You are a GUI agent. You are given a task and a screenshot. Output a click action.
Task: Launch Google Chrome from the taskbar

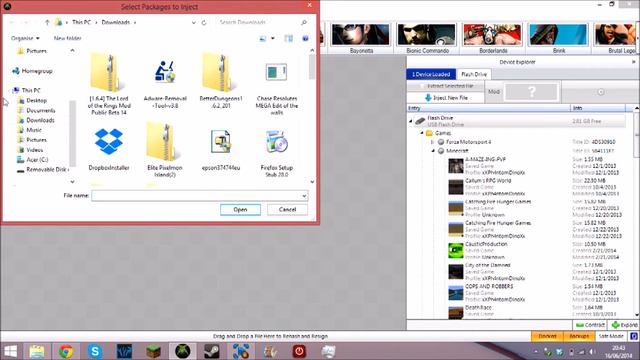pos(66,351)
